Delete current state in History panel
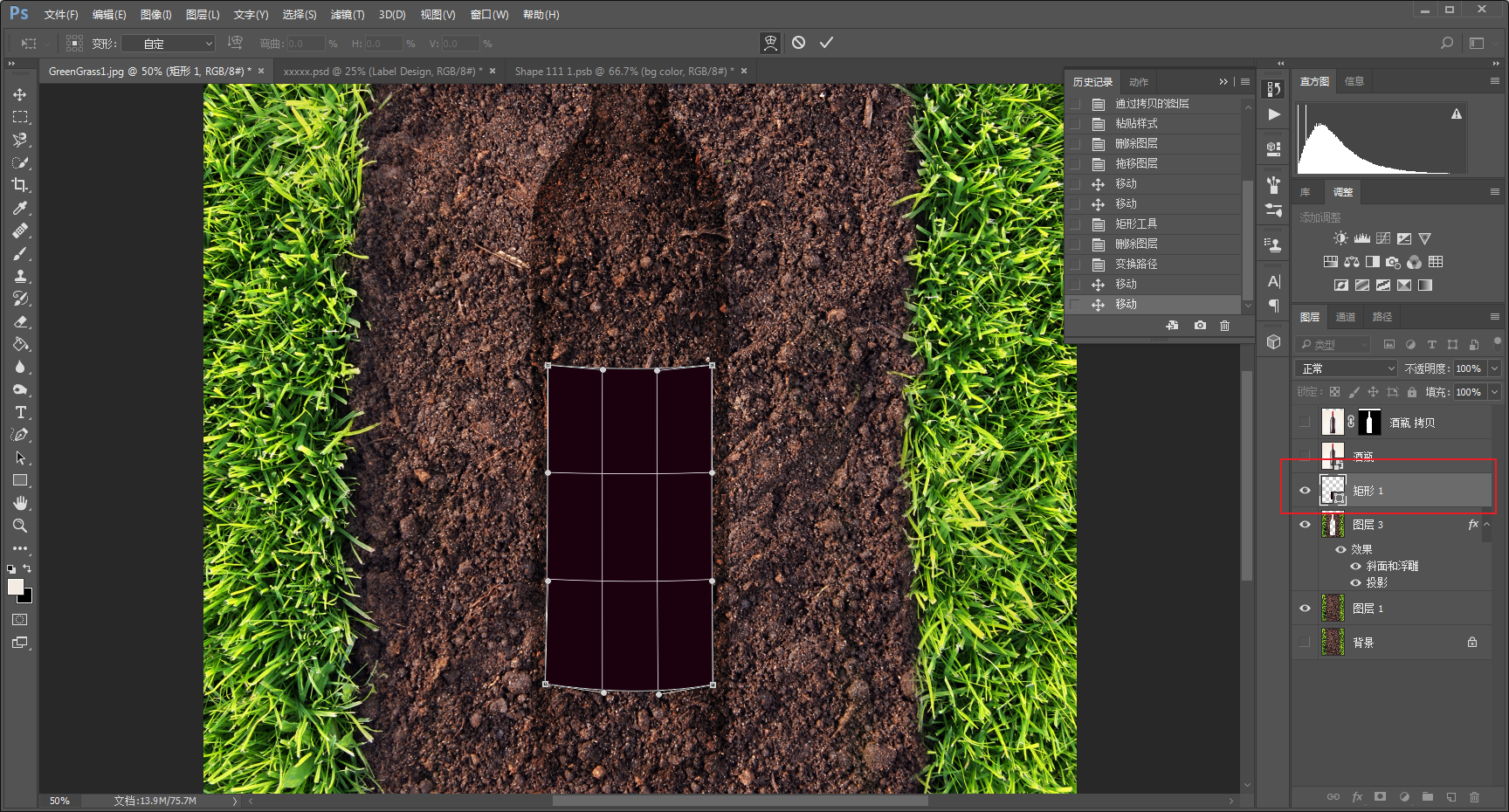The height and width of the screenshot is (812, 1509). point(1225,325)
